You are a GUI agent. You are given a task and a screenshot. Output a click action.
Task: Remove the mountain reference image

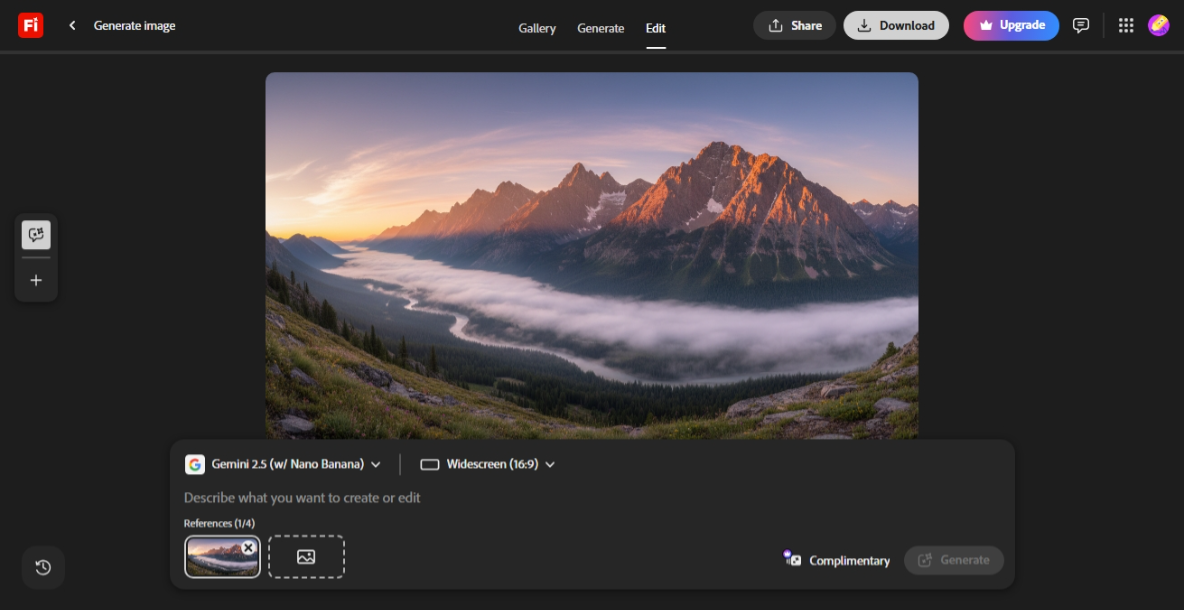pyautogui.click(x=248, y=547)
